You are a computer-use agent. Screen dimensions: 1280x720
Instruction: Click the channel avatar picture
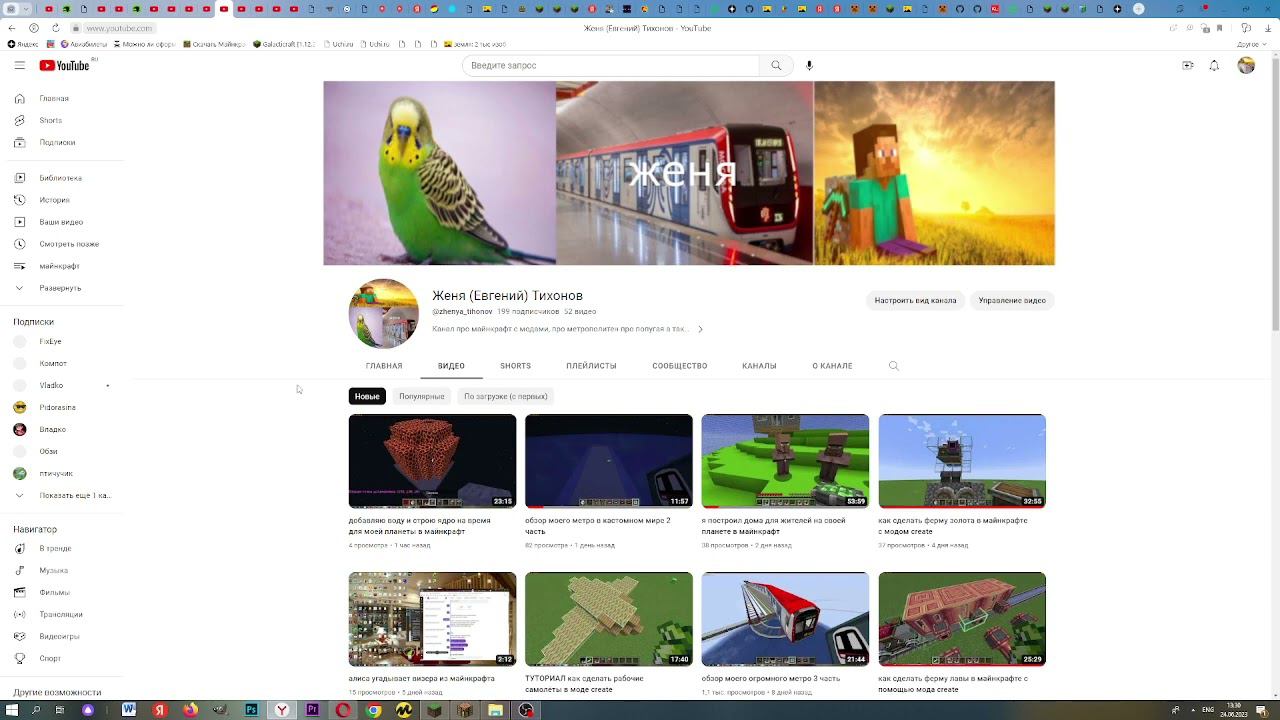point(384,313)
